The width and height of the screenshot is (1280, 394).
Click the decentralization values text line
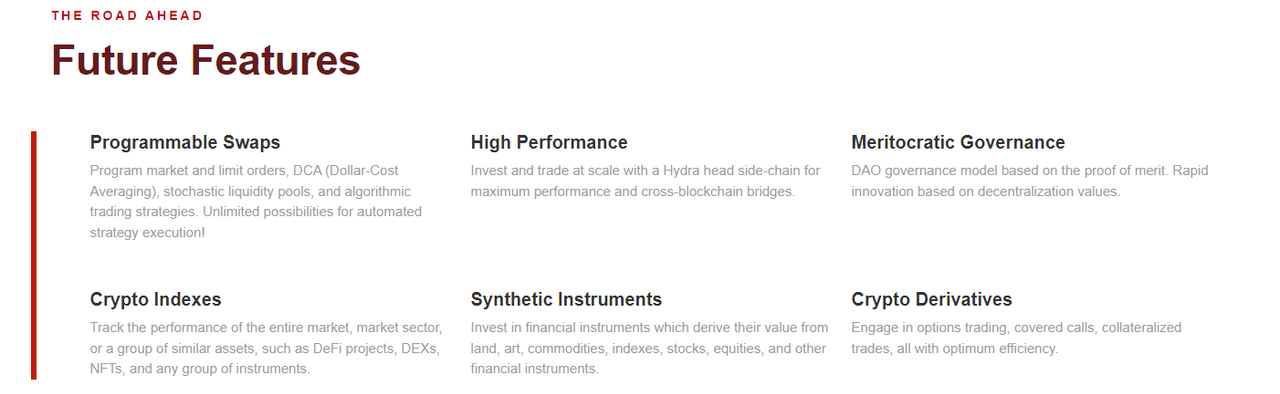[985, 191]
